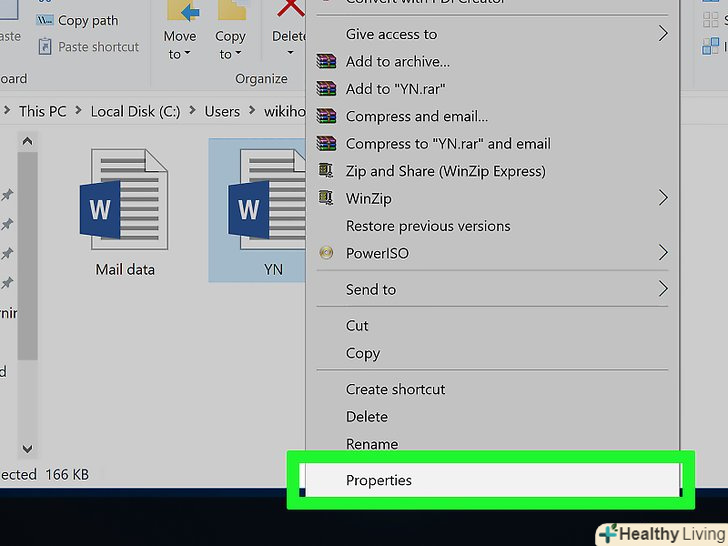Expand the WinZip submenu arrow

pyautogui.click(x=663, y=198)
